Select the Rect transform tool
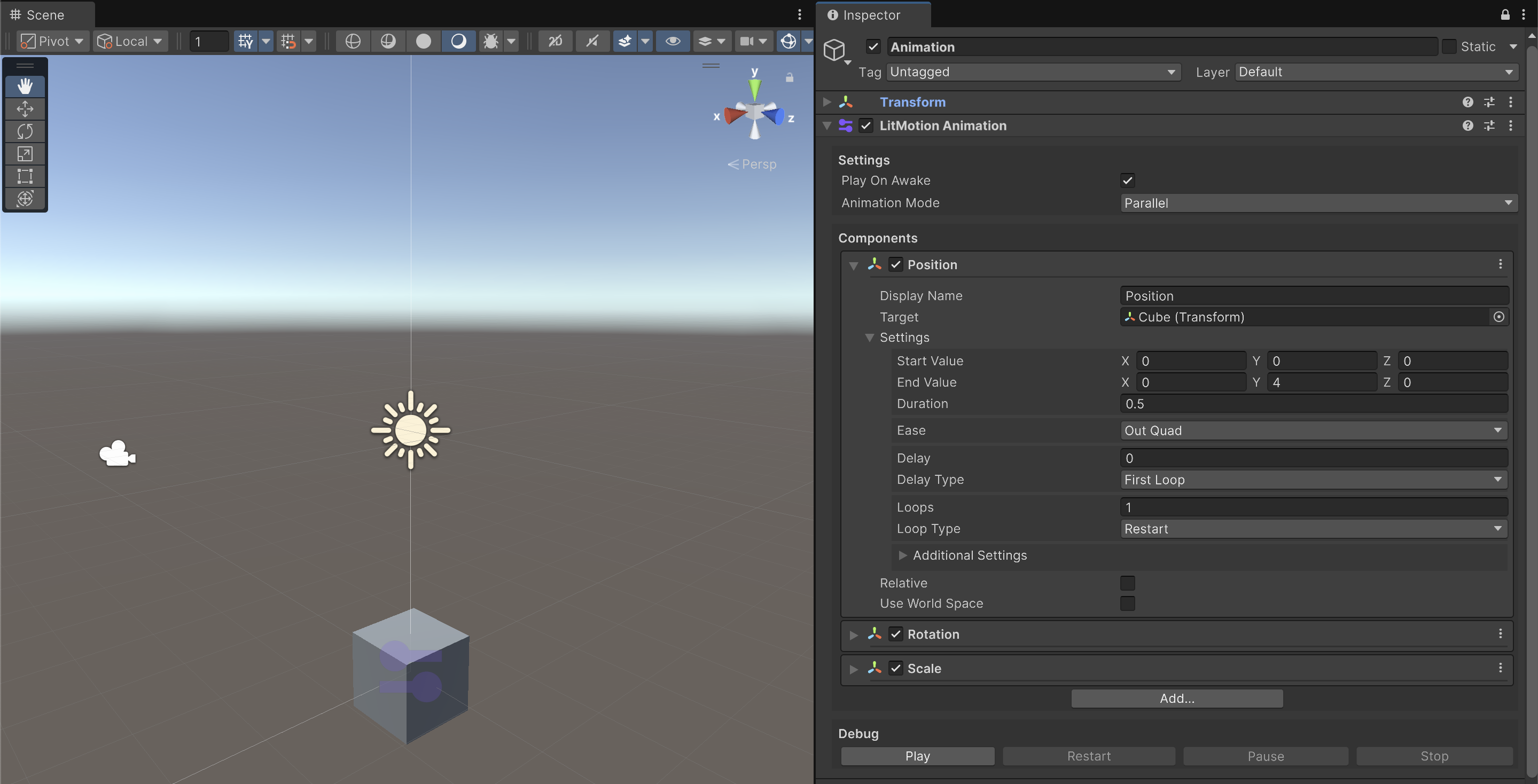This screenshot has width=1538, height=784. pyautogui.click(x=25, y=176)
